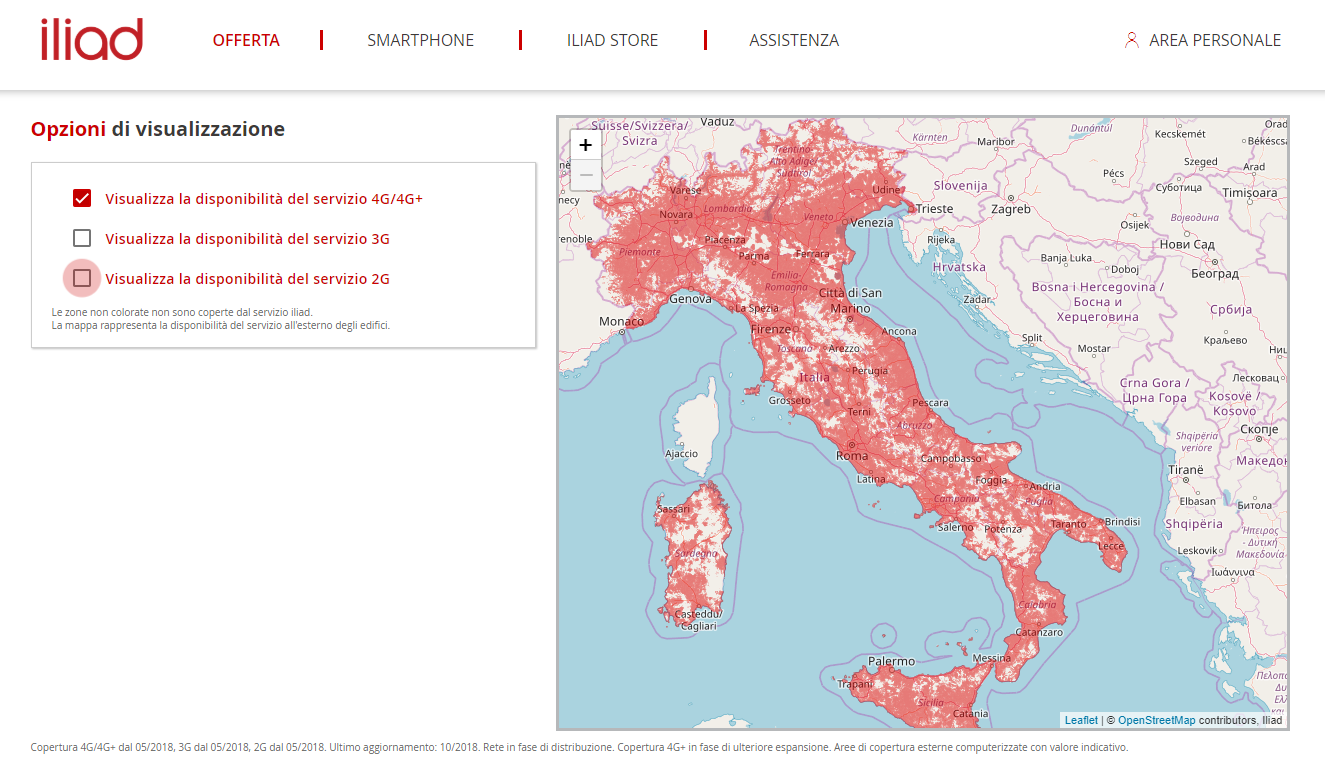This screenshot has width=1325, height=771.
Task: Zoom in the map with plus button
Action: coord(585,145)
